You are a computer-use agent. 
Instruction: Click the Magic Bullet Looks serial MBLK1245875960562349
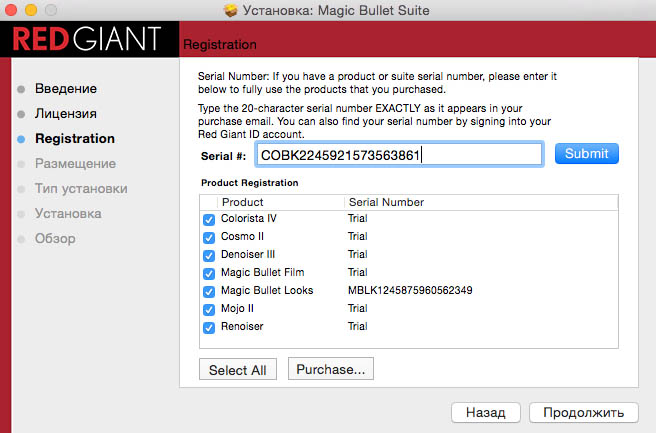(x=410, y=290)
